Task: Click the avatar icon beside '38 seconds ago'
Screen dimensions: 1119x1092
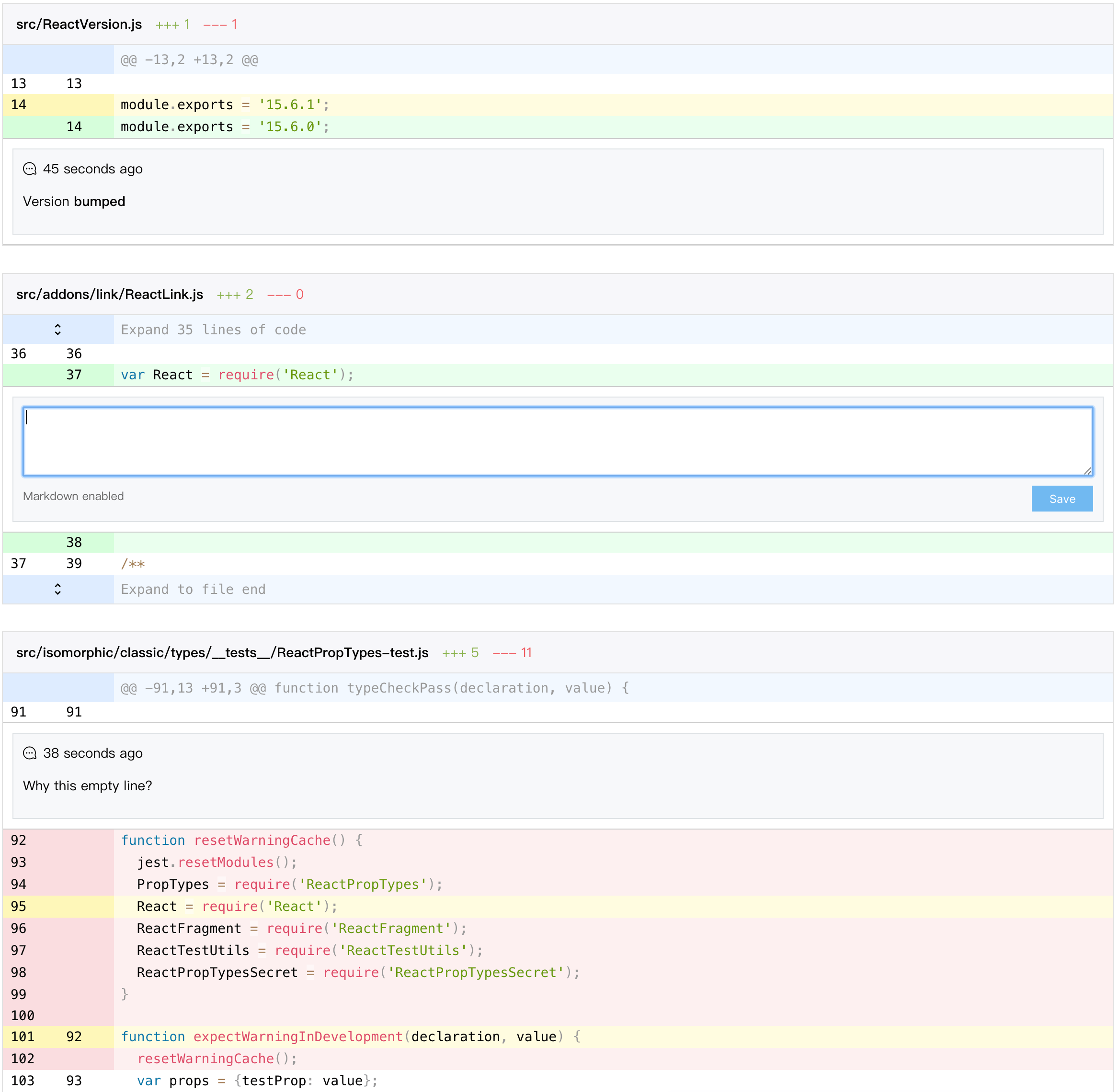Action: pos(29,752)
